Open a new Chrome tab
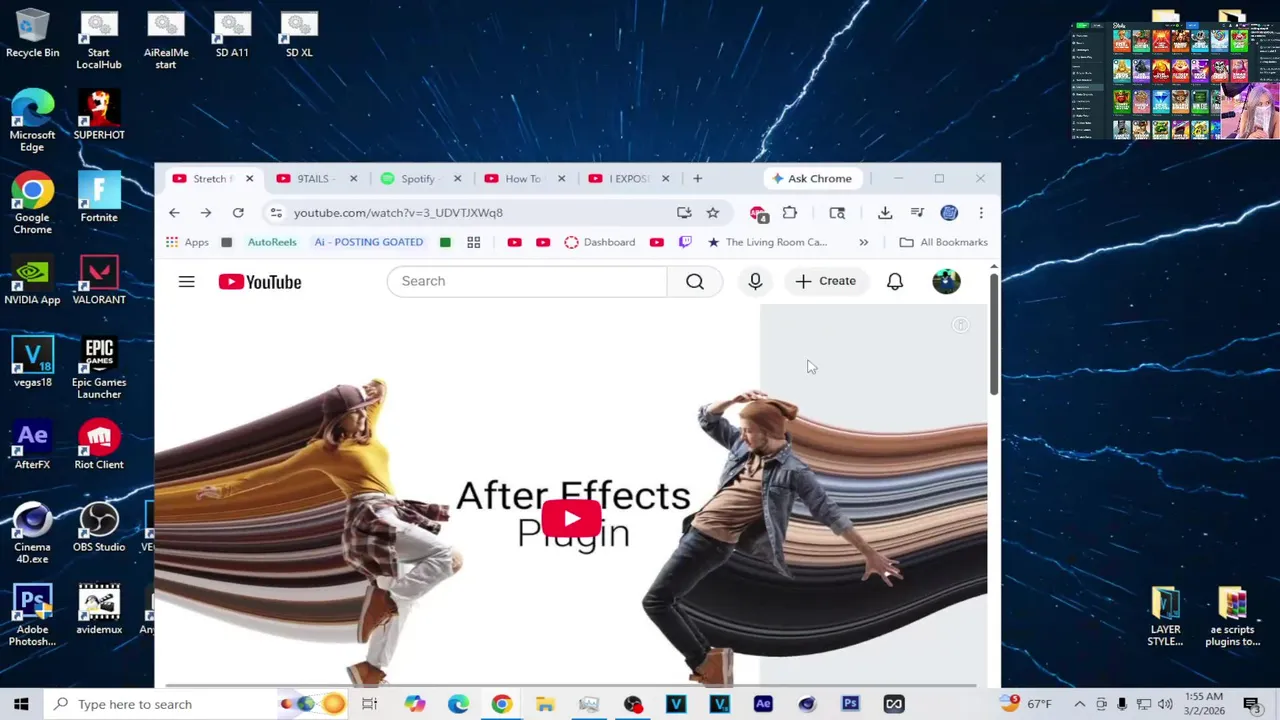 click(697, 178)
